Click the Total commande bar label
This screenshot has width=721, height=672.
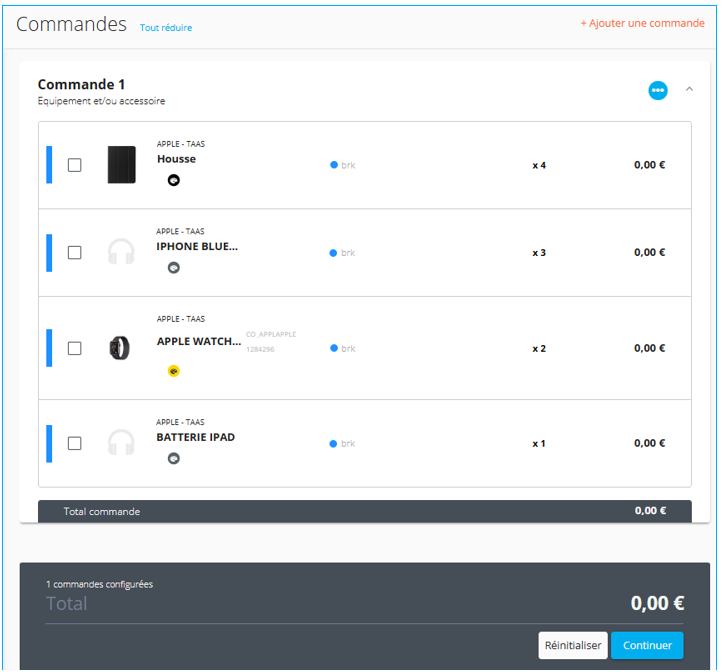click(x=102, y=511)
